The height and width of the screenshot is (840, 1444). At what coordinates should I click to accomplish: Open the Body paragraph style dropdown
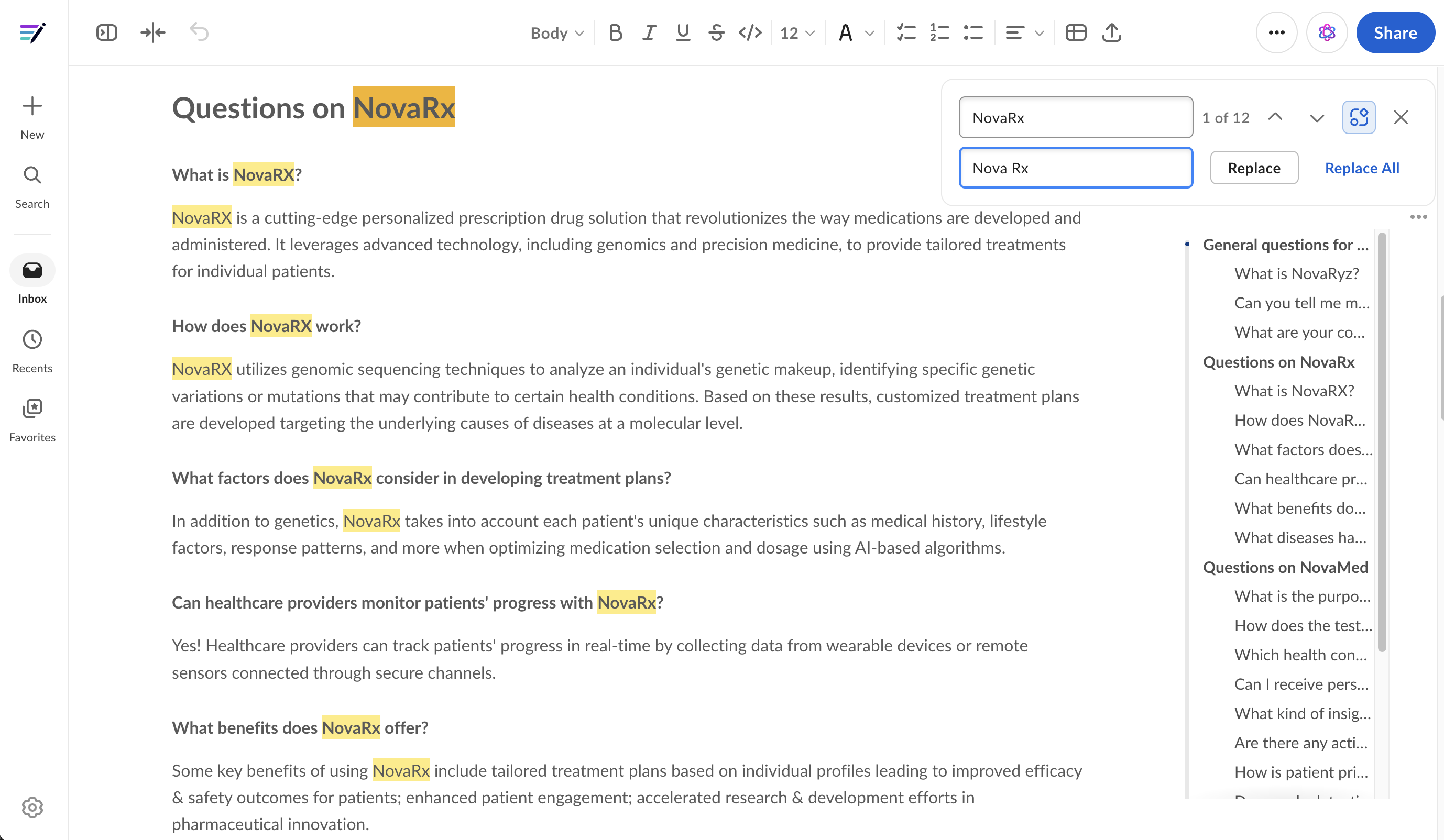point(555,32)
